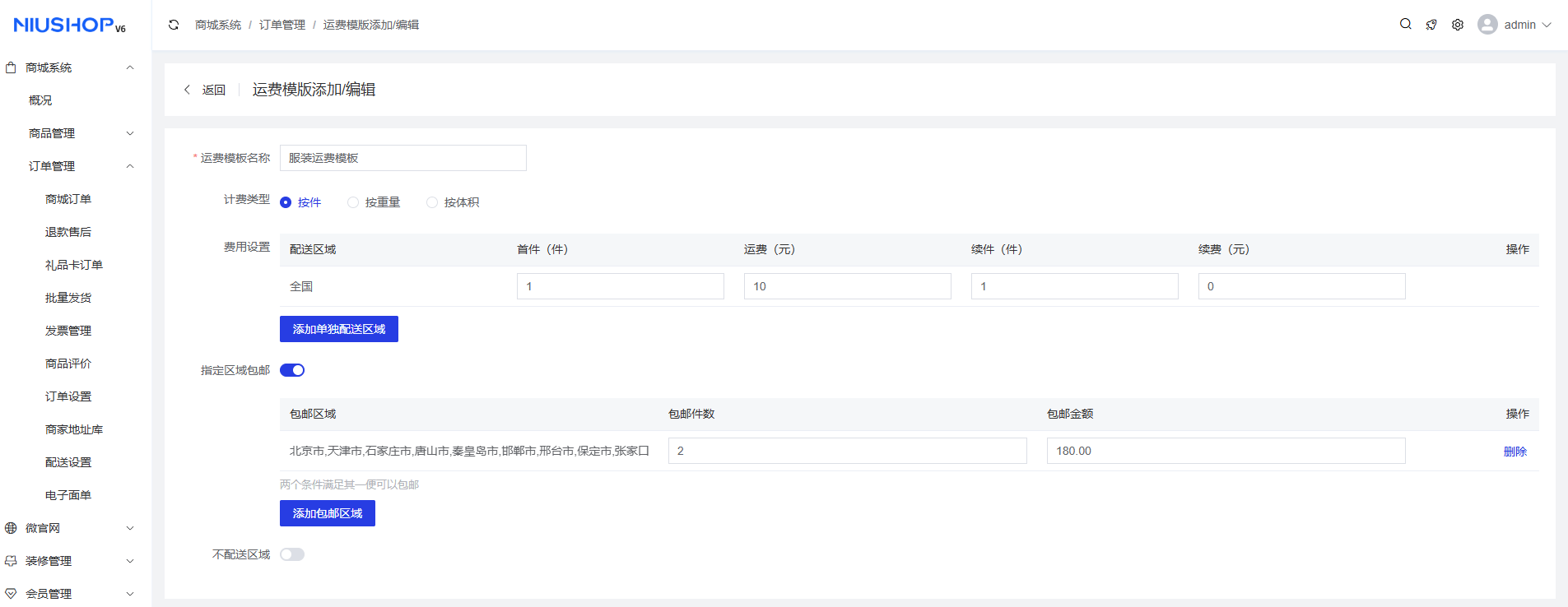Open the search icon in header
1568x607 pixels.
[x=1406, y=25]
